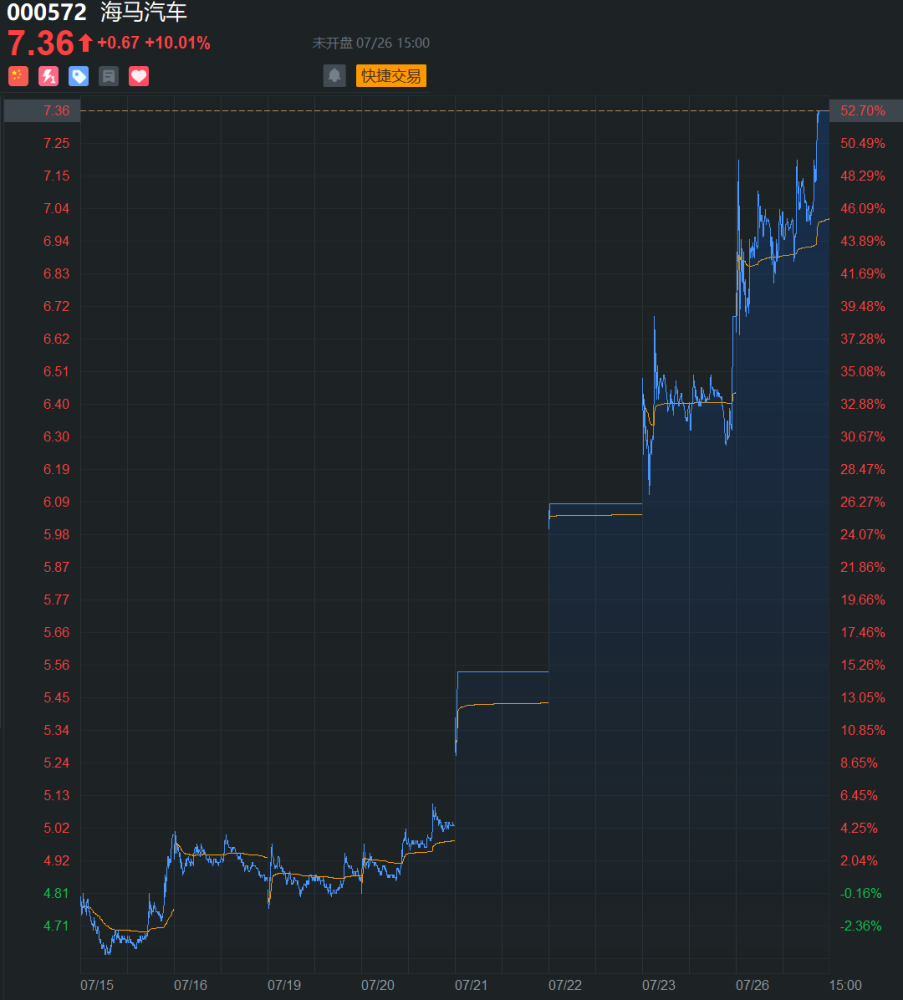This screenshot has height=1000, width=903.
Task: Click the 07/15 date label on axis
Action: pos(97,985)
